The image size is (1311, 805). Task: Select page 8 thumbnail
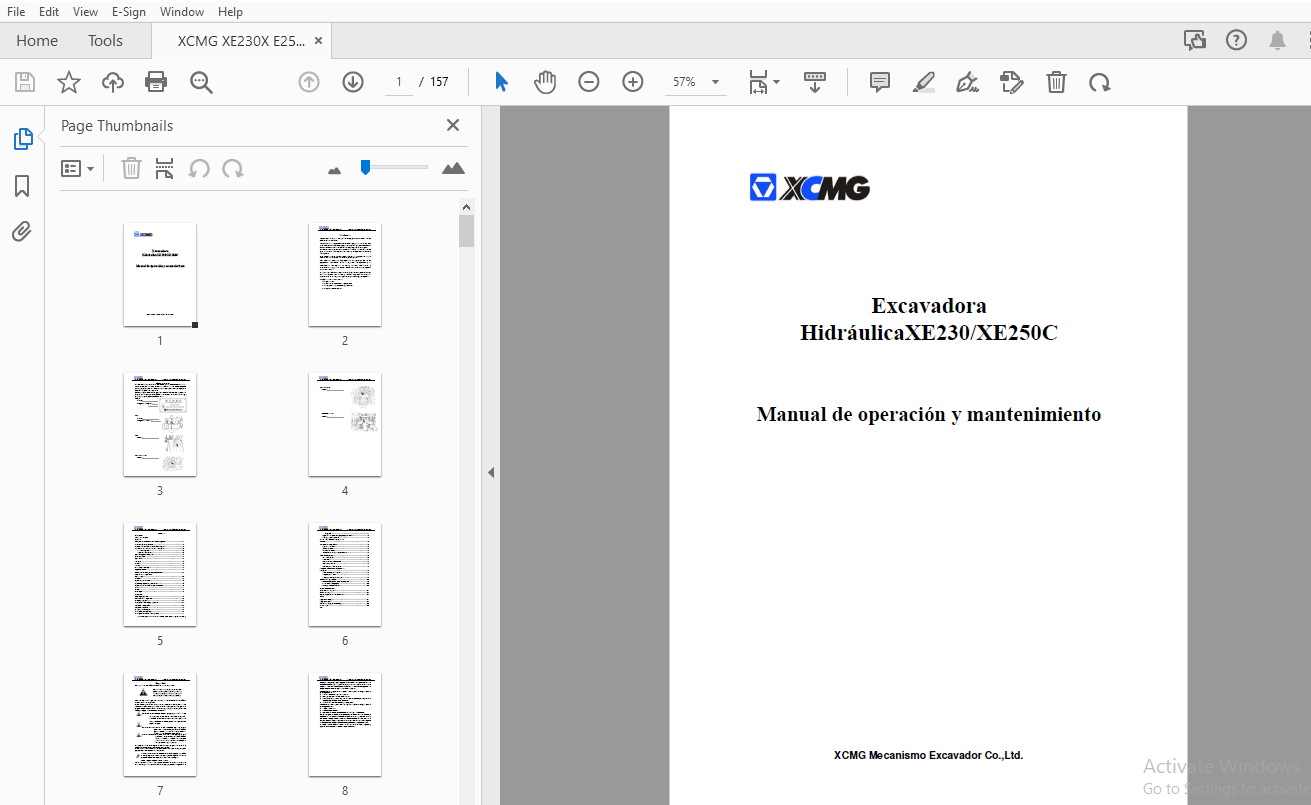345,724
